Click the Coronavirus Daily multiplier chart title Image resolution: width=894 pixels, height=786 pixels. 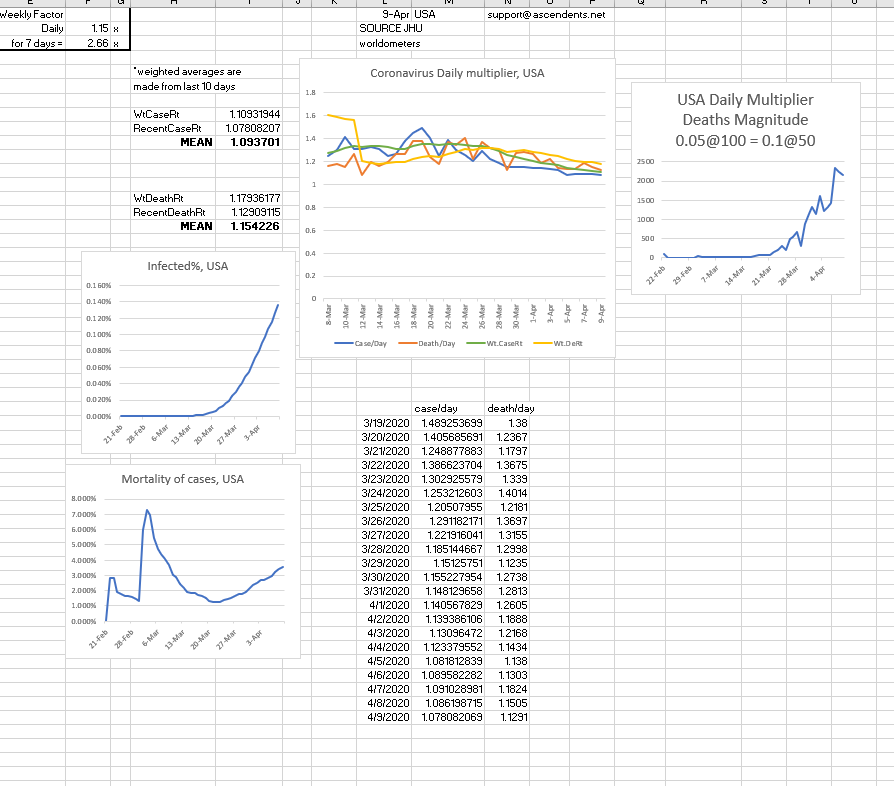[457, 73]
